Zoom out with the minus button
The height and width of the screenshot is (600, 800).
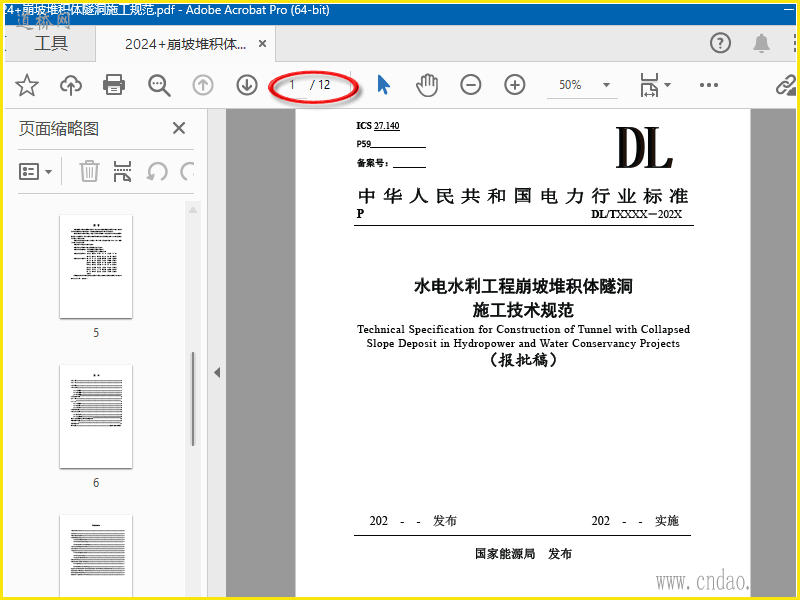pos(470,85)
